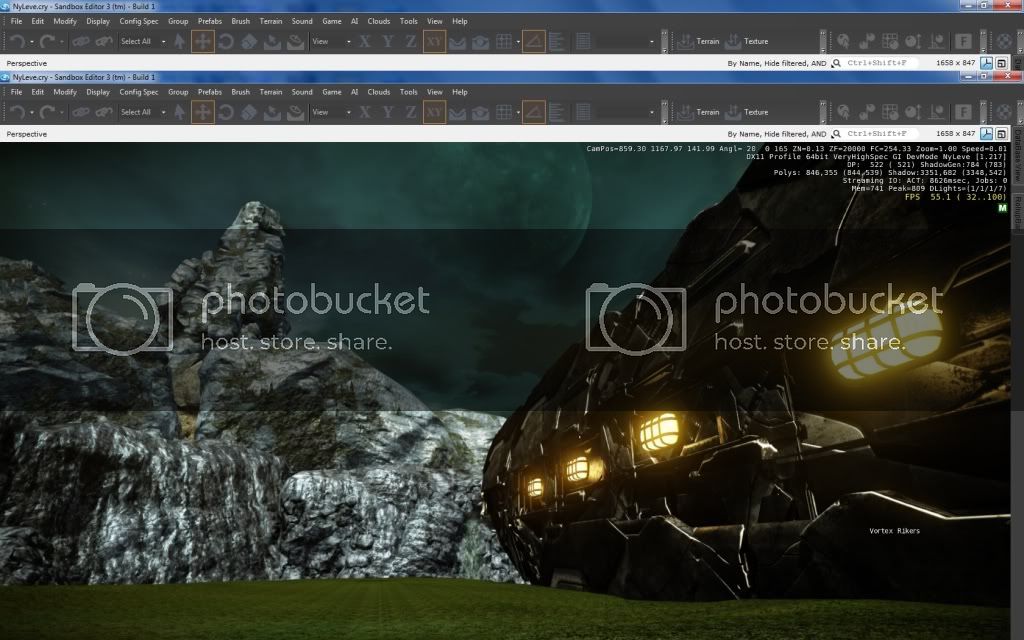Viewport: 1024px width, 640px height.
Task: Toggle the angle snap in the lower toolbar
Action: pos(533,112)
